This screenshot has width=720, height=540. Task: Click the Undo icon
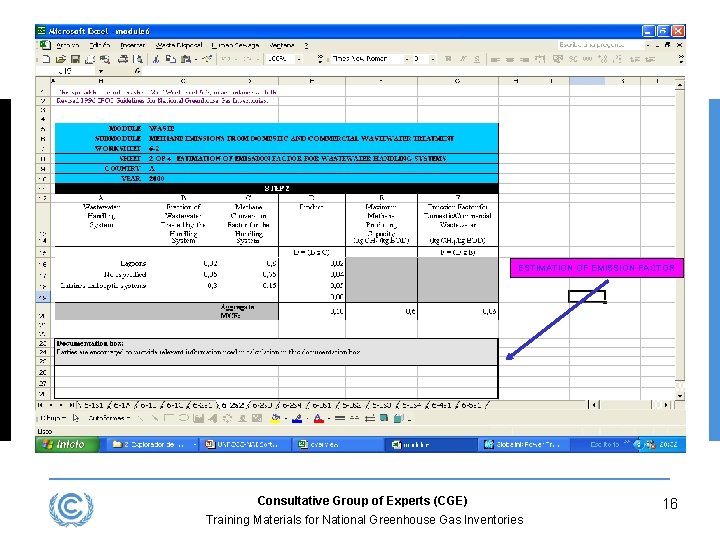pyautogui.click(x=225, y=59)
